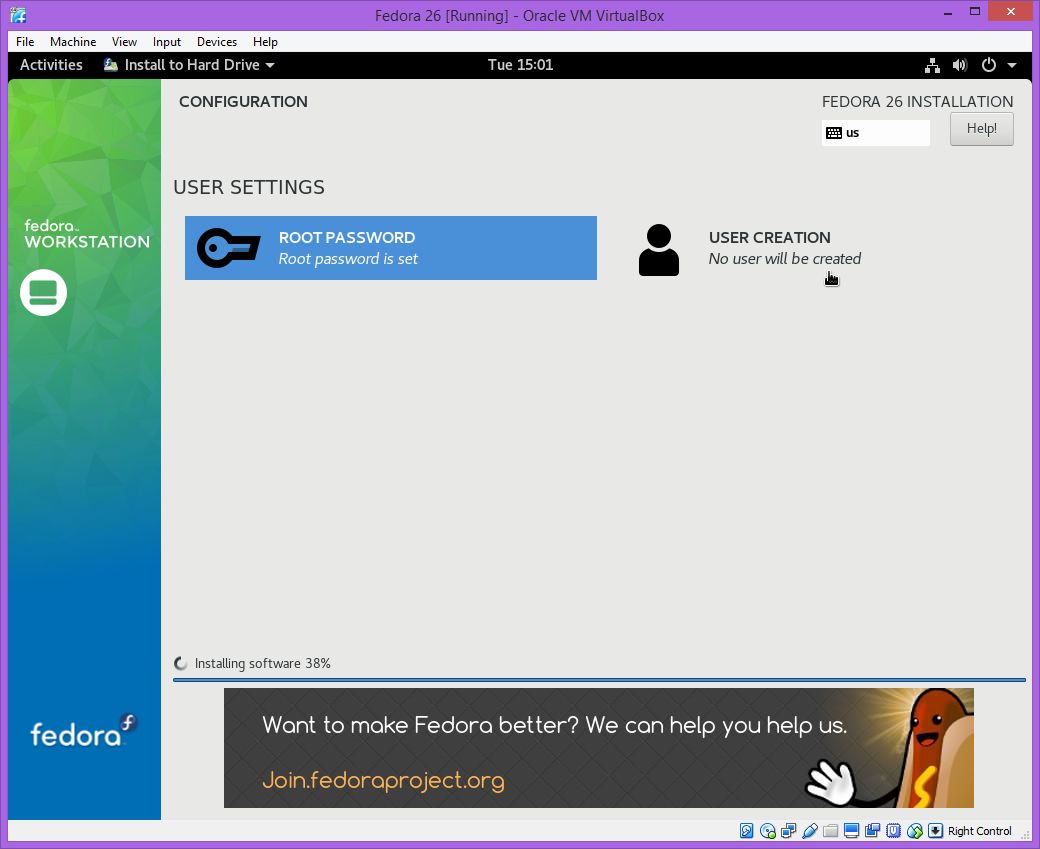Click the USER SETTINGS heading
This screenshot has width=1040, height=849.
(249, 187)
